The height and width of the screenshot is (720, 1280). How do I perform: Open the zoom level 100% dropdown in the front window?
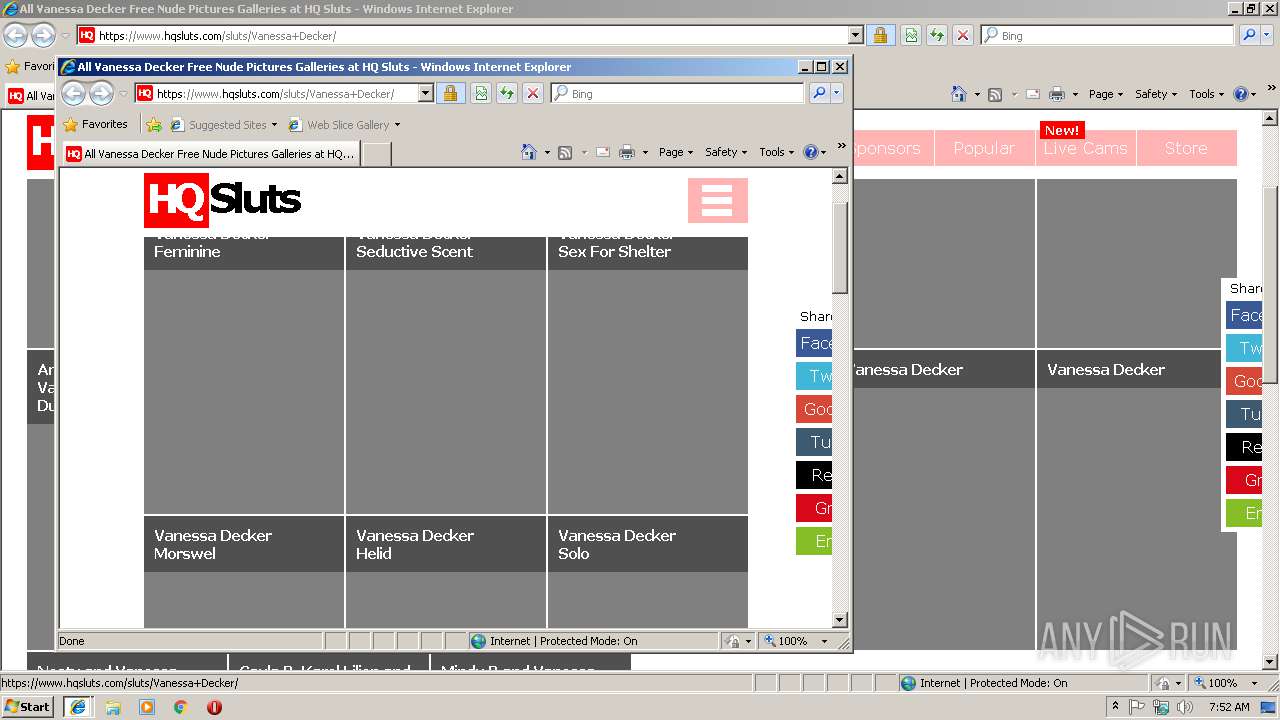(824, 641)
